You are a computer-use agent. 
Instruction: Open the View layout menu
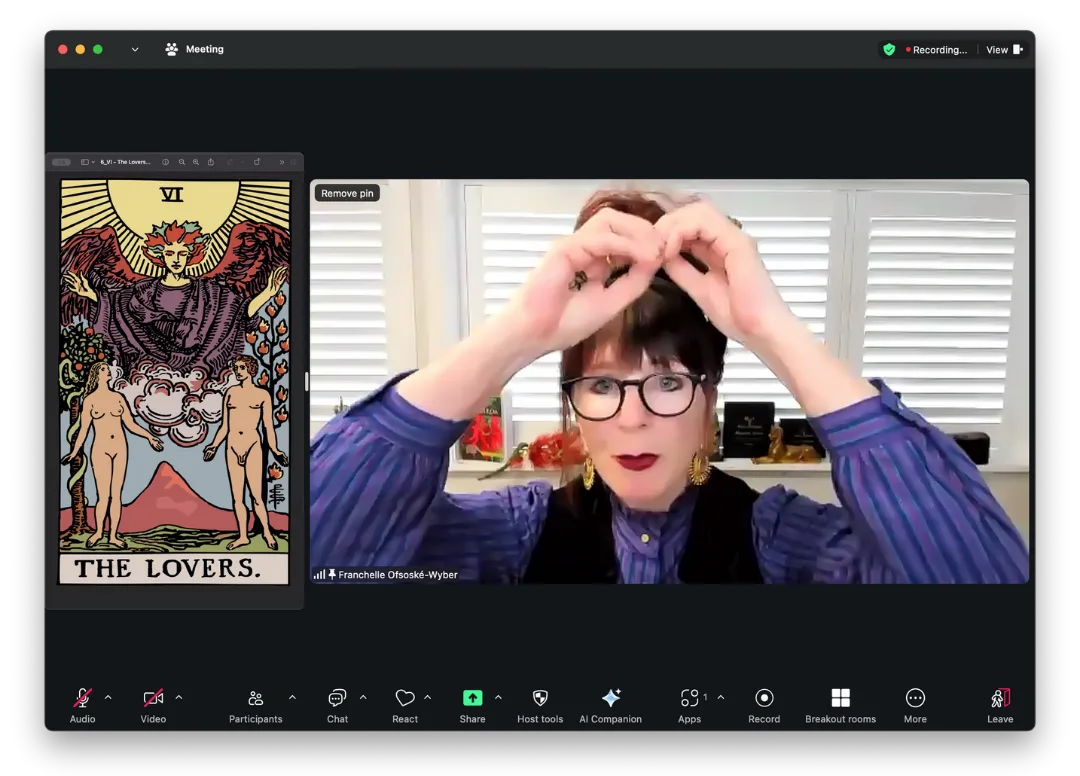coord(1004,50)
